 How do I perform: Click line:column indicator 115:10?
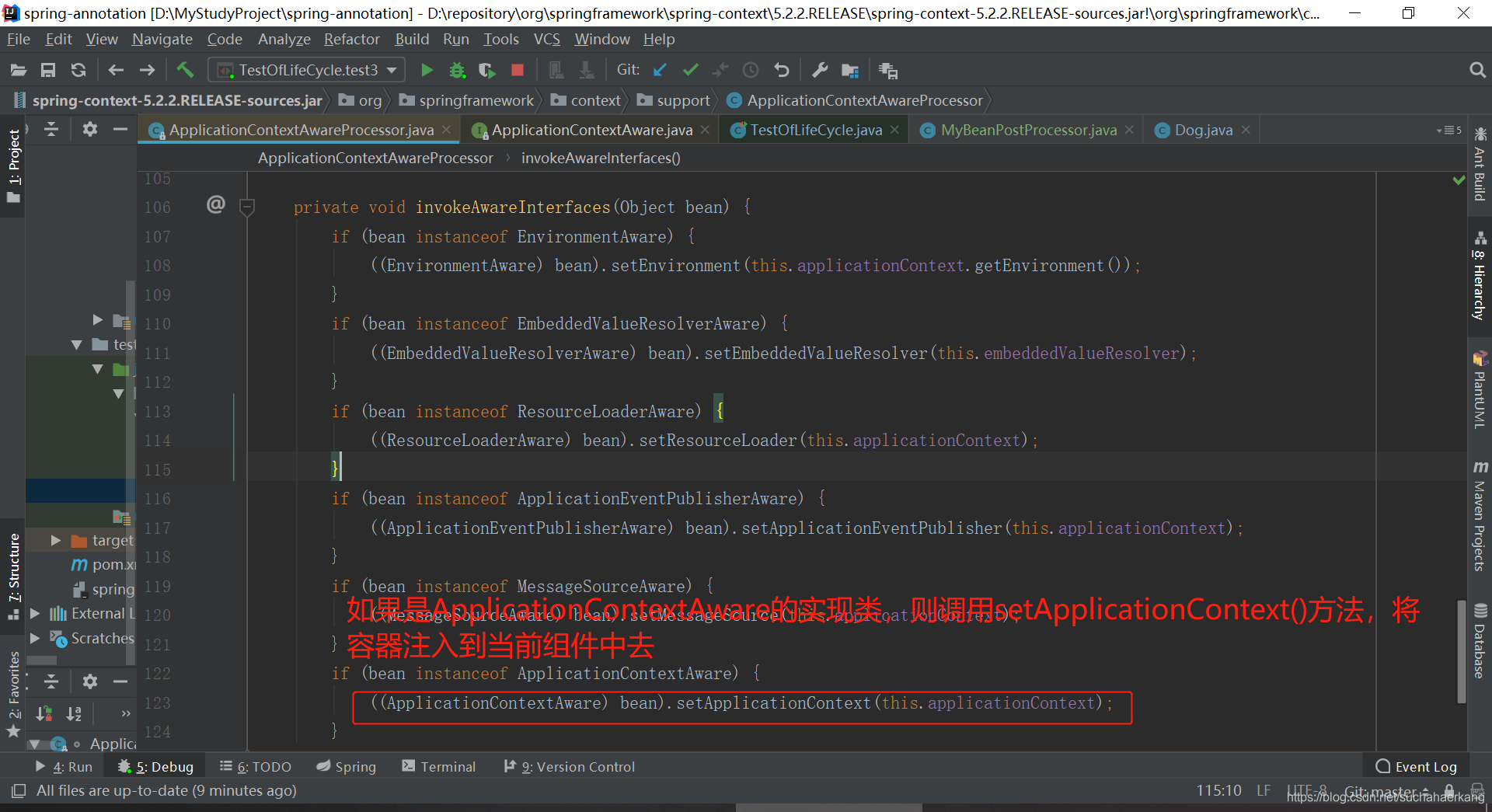tap(1218, 790)
